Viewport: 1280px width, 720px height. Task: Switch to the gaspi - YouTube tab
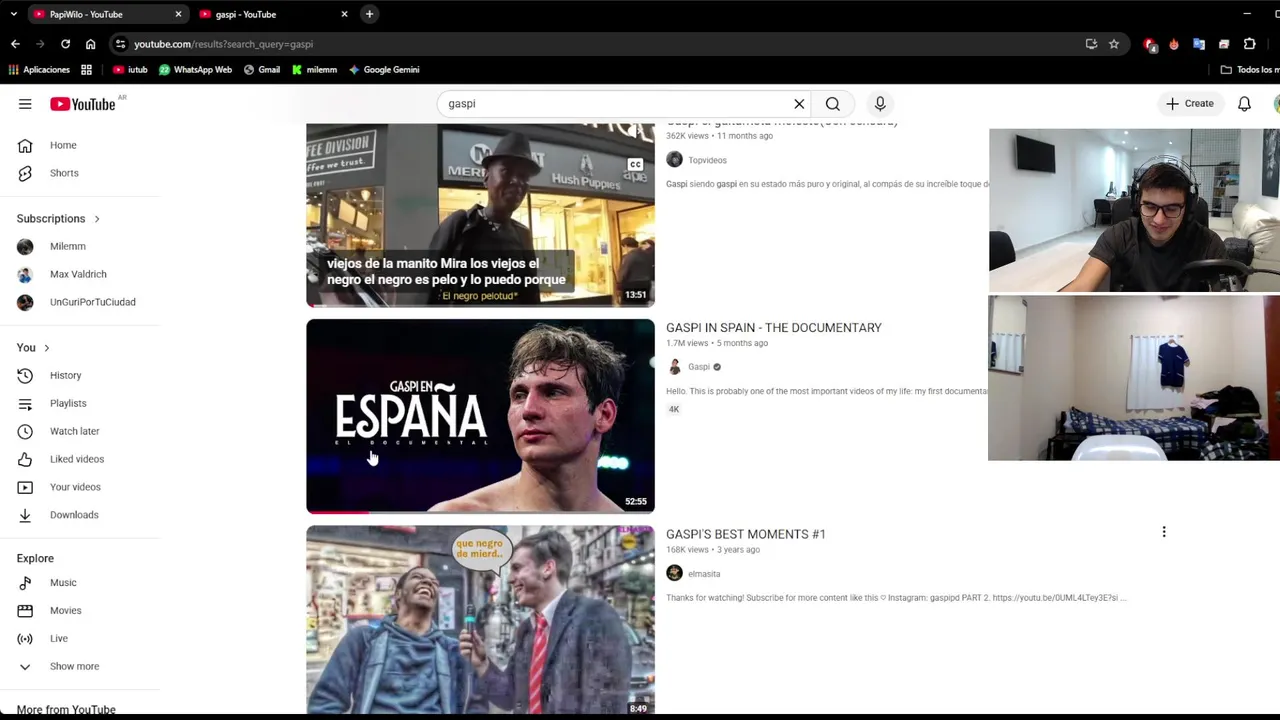272,14
